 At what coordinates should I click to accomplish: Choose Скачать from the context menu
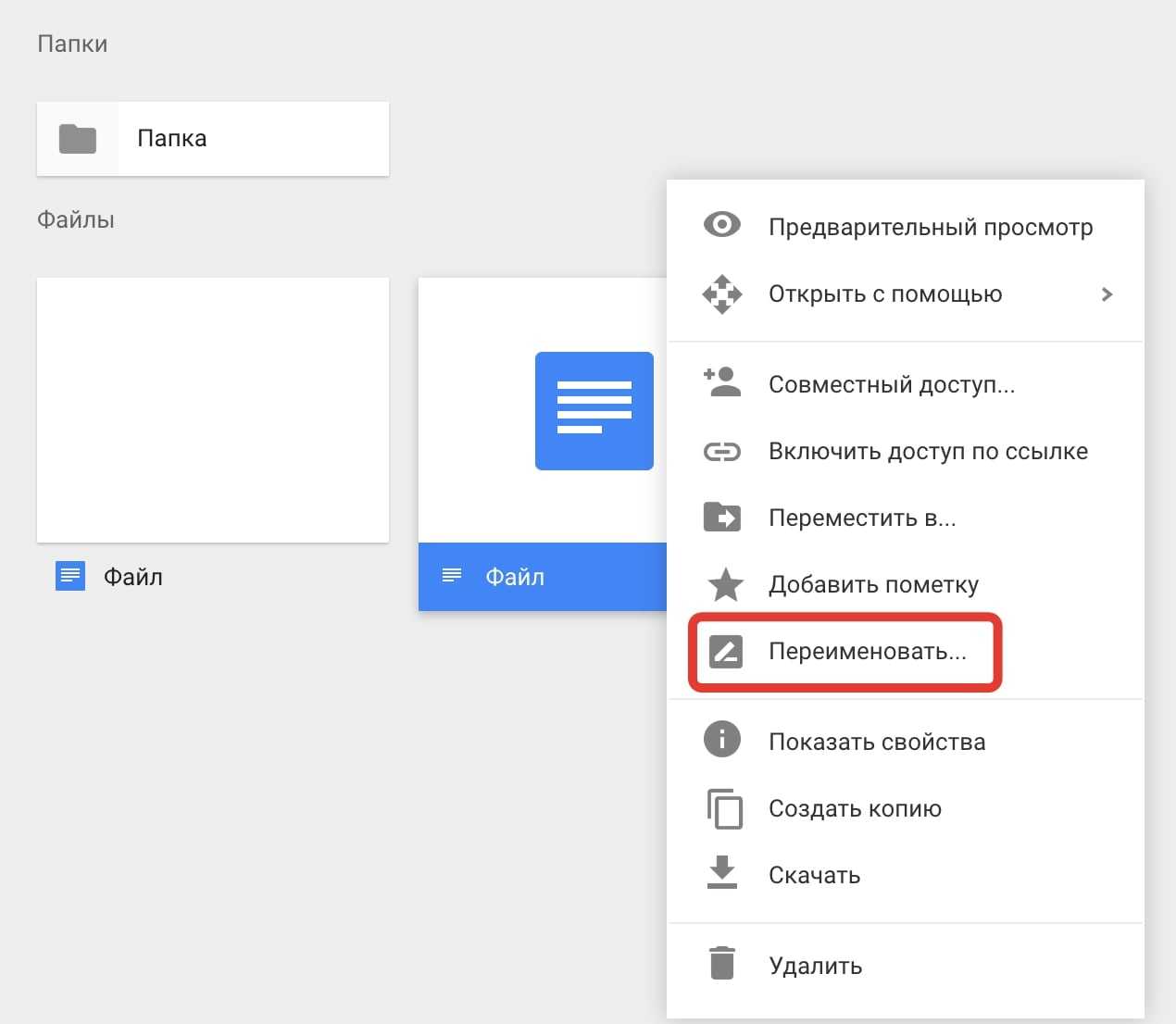pyautogui.click(x=906, y=875)
